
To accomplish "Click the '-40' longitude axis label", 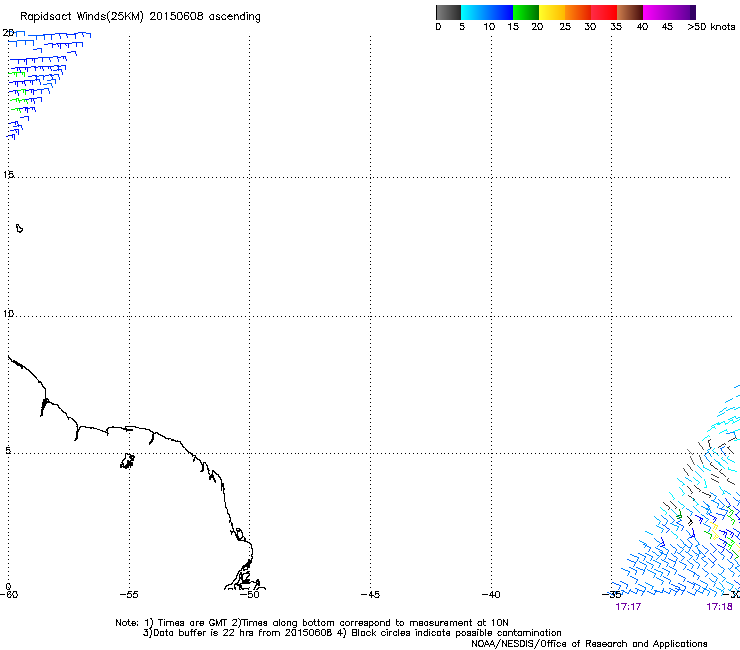I will point(491,594).
